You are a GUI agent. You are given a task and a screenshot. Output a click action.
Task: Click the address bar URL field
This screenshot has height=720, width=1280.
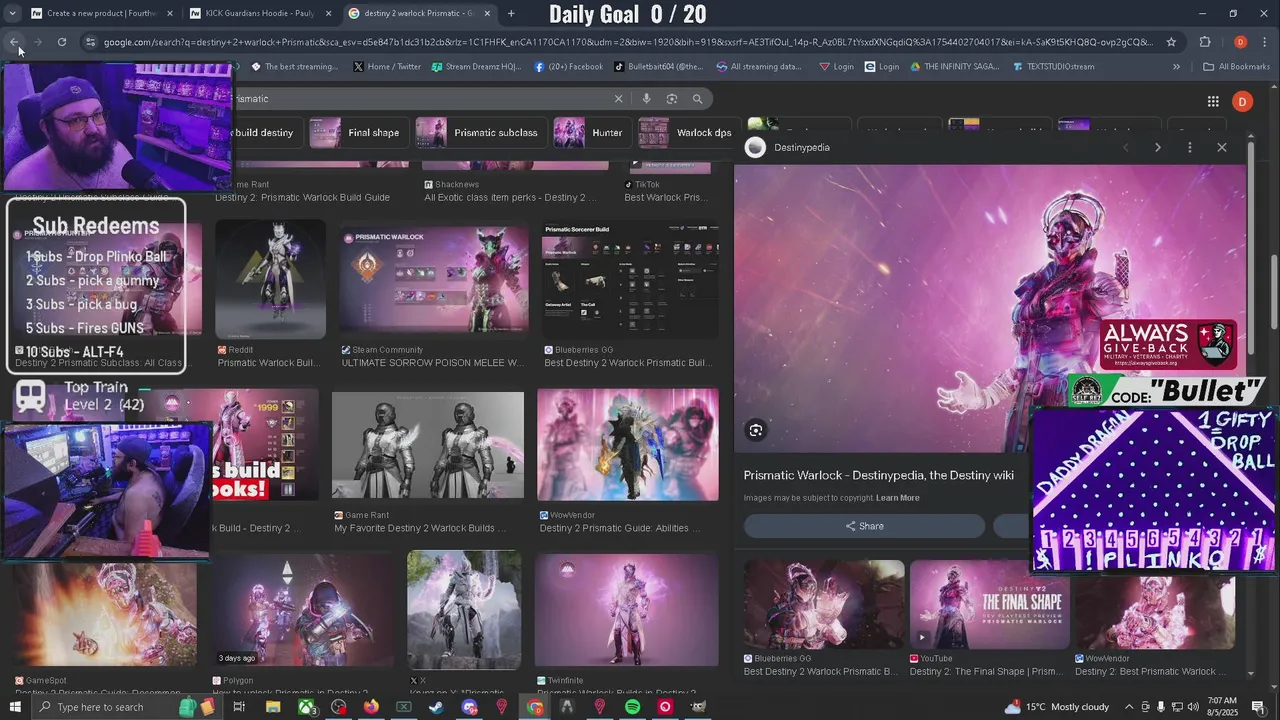628,42
